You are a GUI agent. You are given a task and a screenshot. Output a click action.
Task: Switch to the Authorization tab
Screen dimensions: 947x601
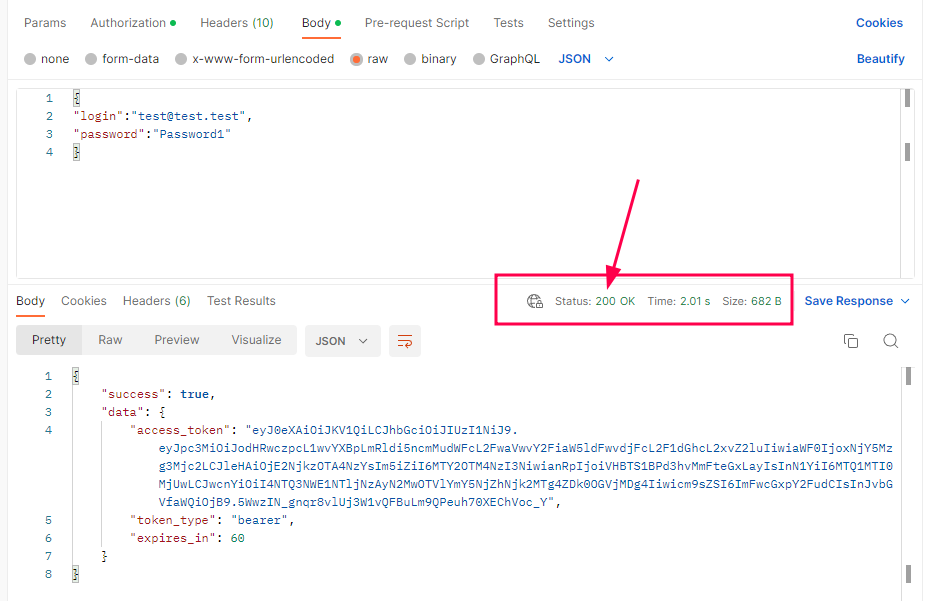click(133, 23)
